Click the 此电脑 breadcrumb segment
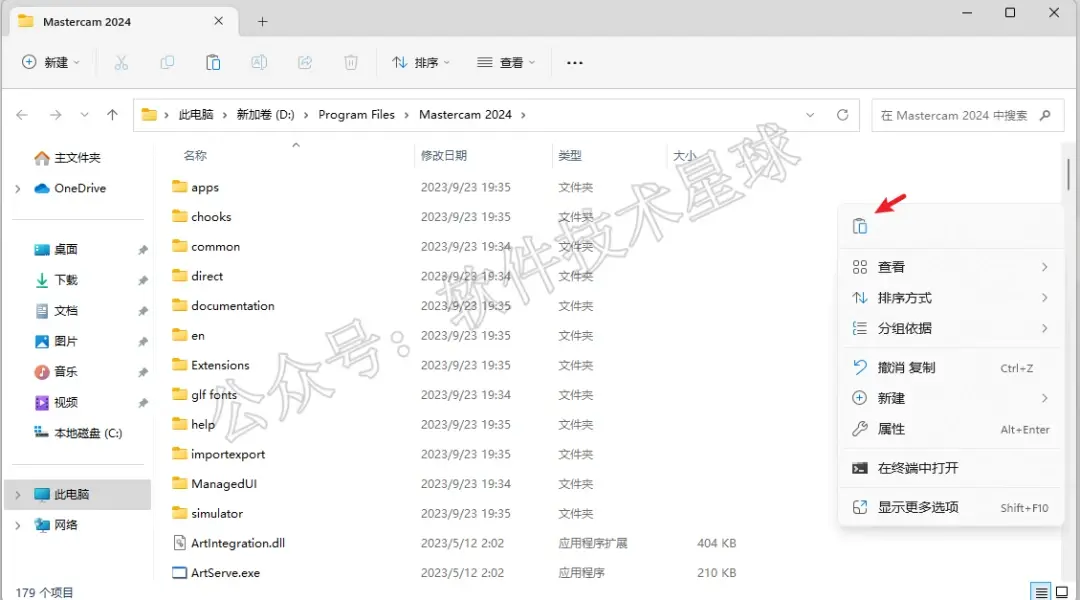Viewport: 1080px width, 600px height. 196,115
